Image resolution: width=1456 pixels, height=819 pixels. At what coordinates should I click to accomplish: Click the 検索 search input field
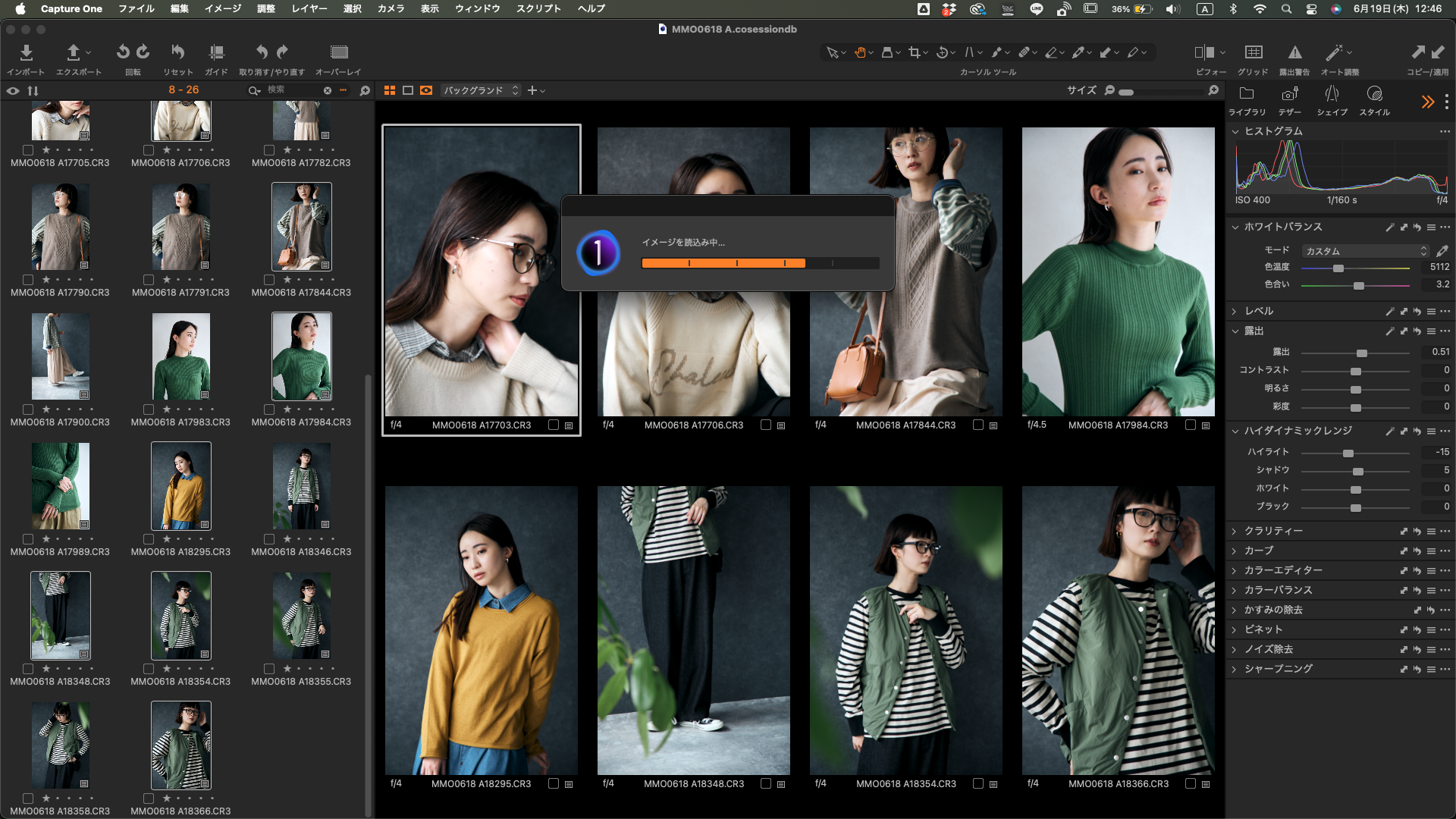[292, 90]
